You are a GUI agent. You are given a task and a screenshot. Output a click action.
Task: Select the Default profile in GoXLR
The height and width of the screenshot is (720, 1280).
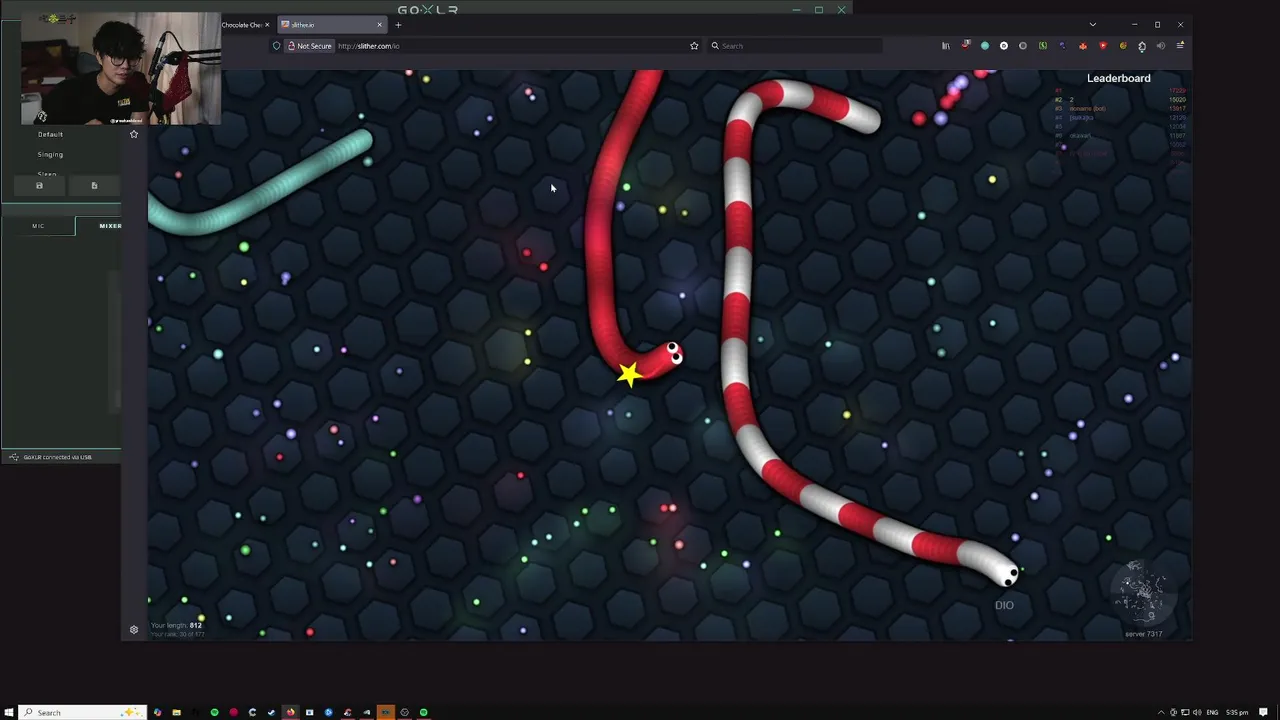pyautogui.click(x=50, y=134)
